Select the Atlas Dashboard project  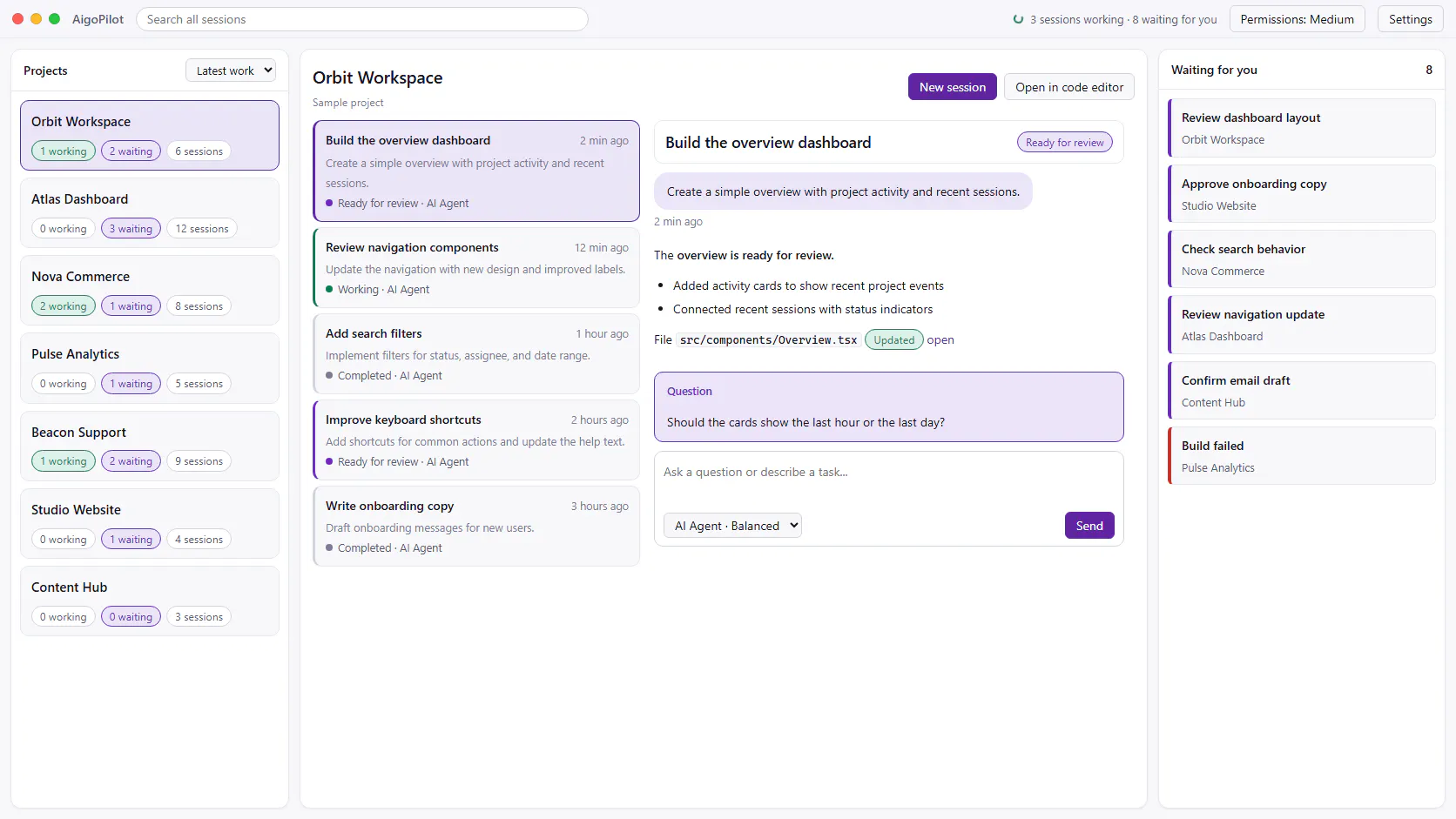pos(150,213)
